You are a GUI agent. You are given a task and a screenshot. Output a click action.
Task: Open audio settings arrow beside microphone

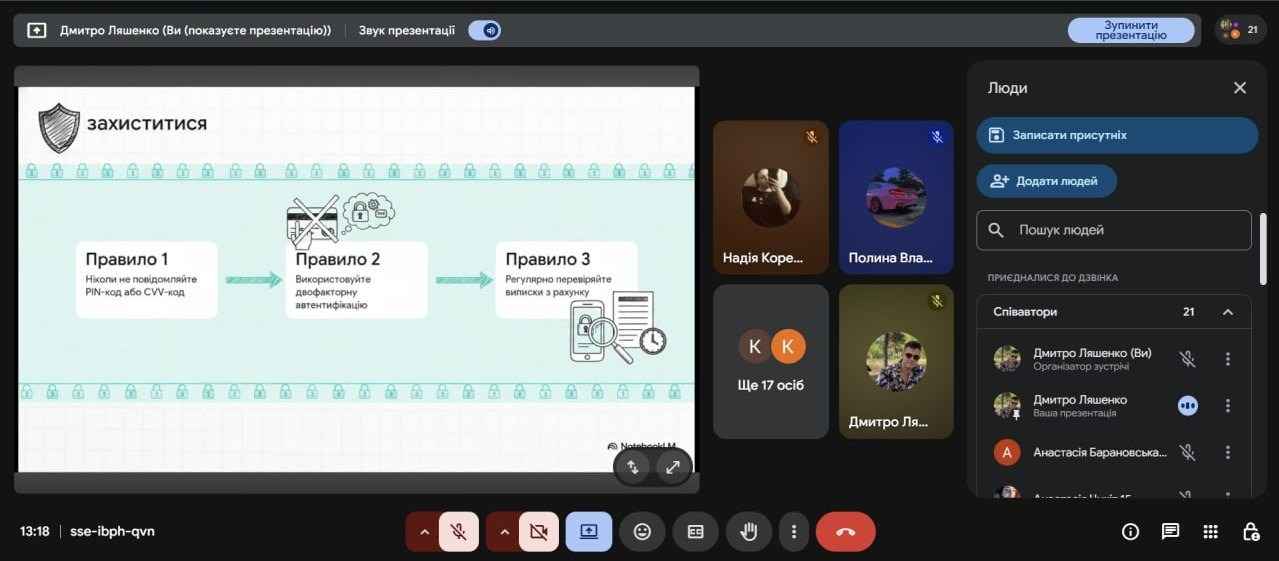tap(424, 532)
